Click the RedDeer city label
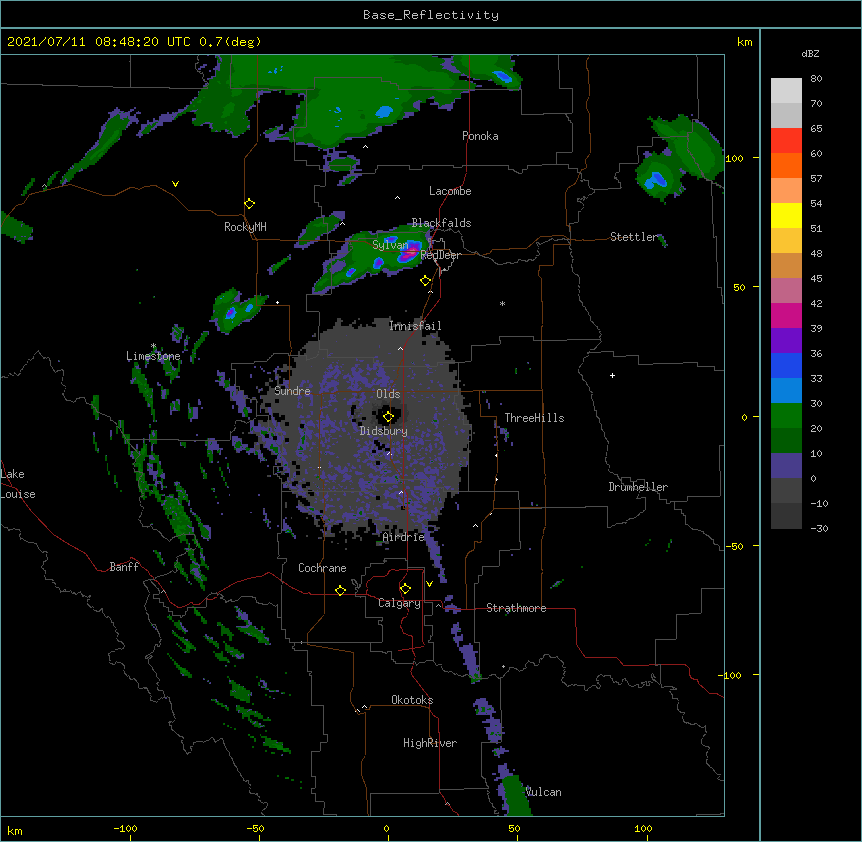 coord(440,255)
